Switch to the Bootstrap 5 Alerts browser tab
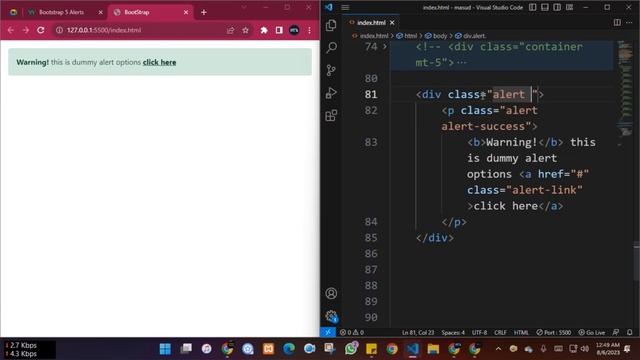This screenshot has height=360, width=640. pos(61,12)
